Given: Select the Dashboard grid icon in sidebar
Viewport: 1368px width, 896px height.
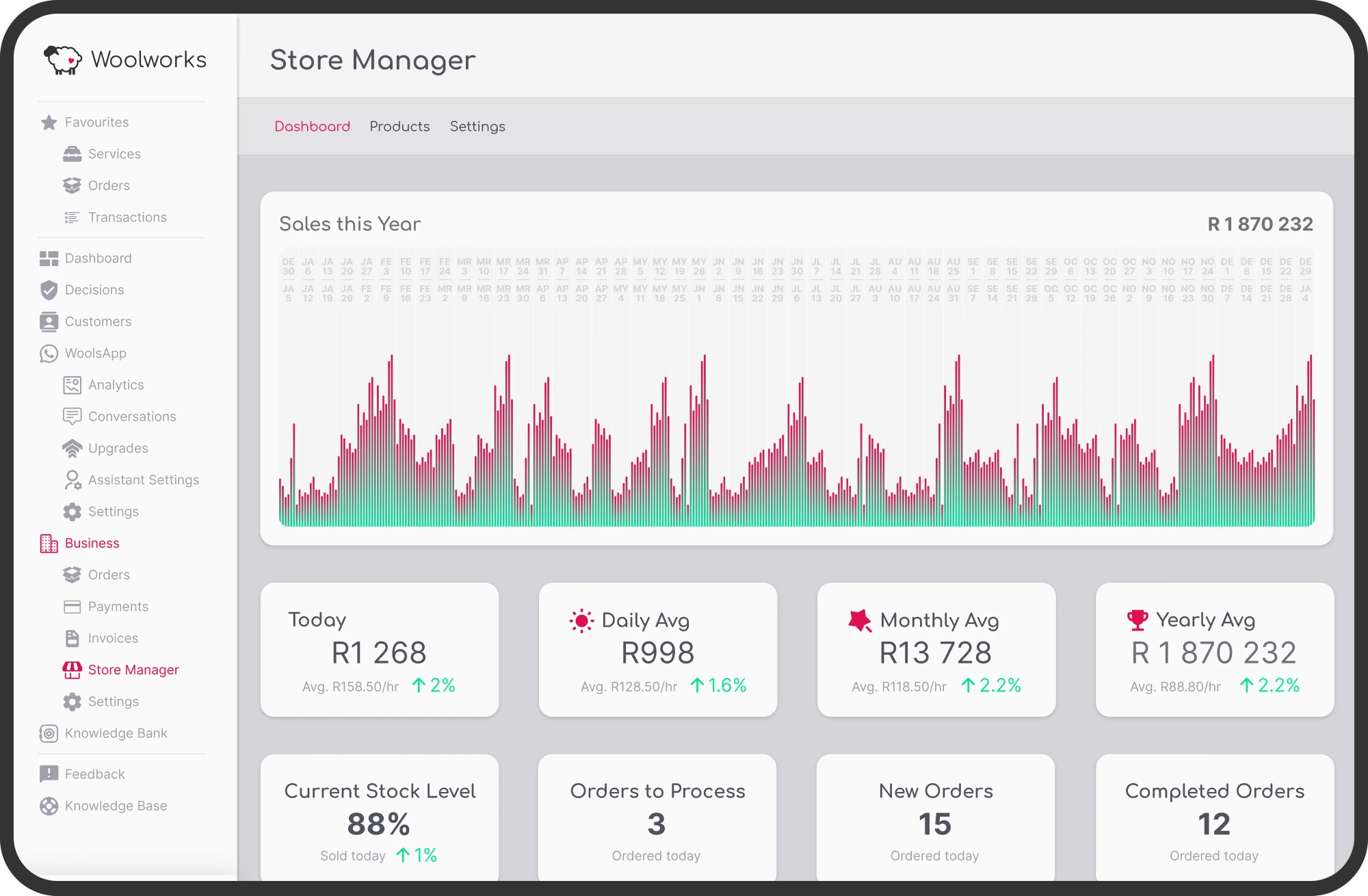Looking at the screenshot, I should coord(47,258).
